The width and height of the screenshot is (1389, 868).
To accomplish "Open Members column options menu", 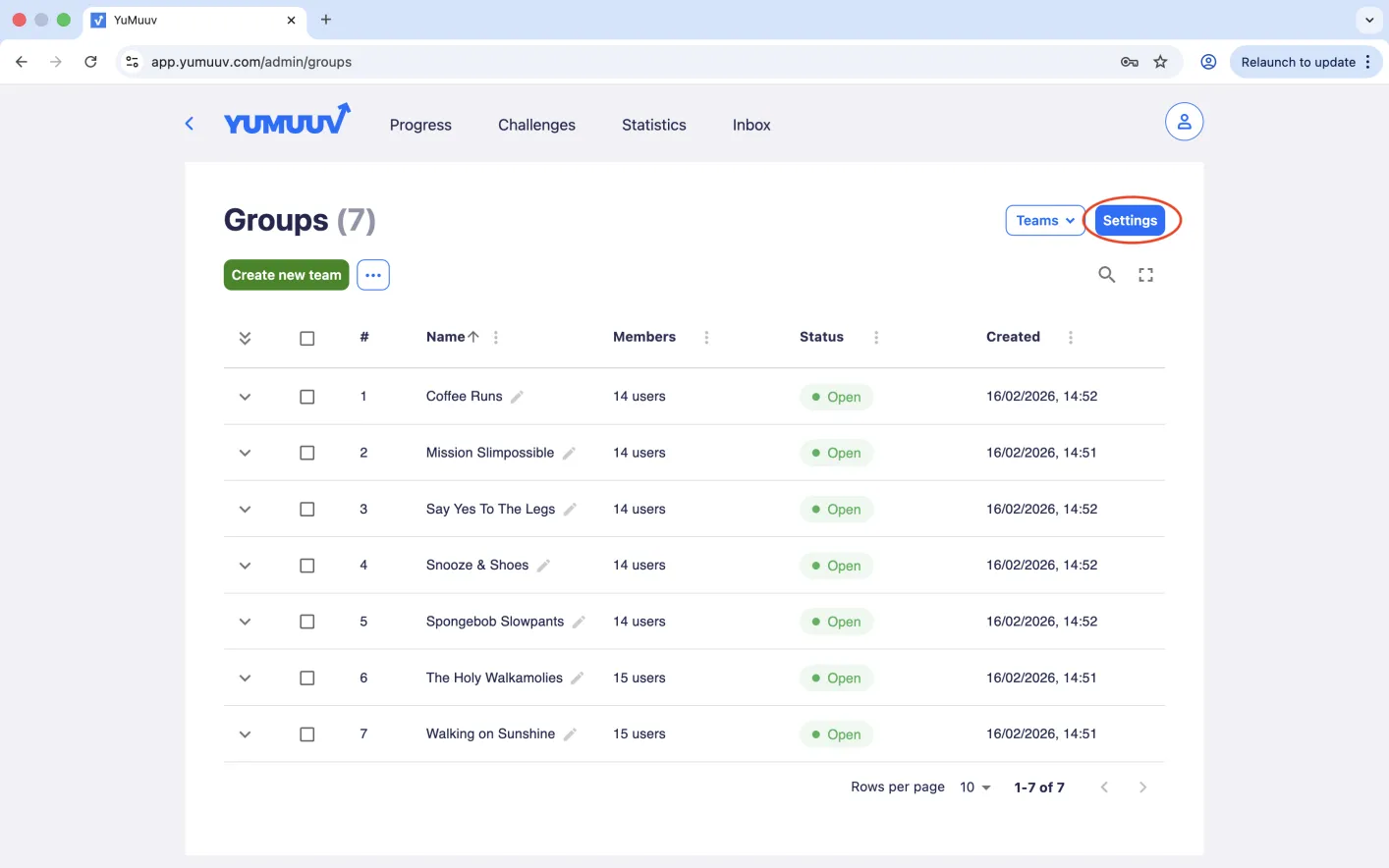I will click(x=706, y=337).
